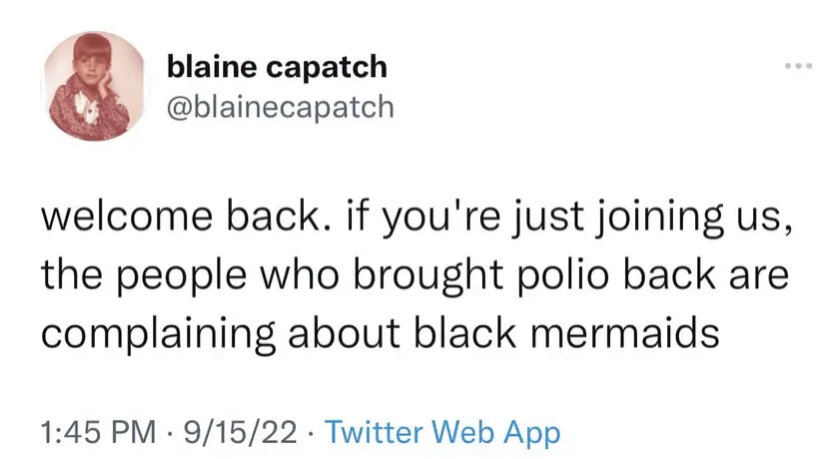Open the blaine capatch display name
The image size is (828, 459).
coord(277,68)
